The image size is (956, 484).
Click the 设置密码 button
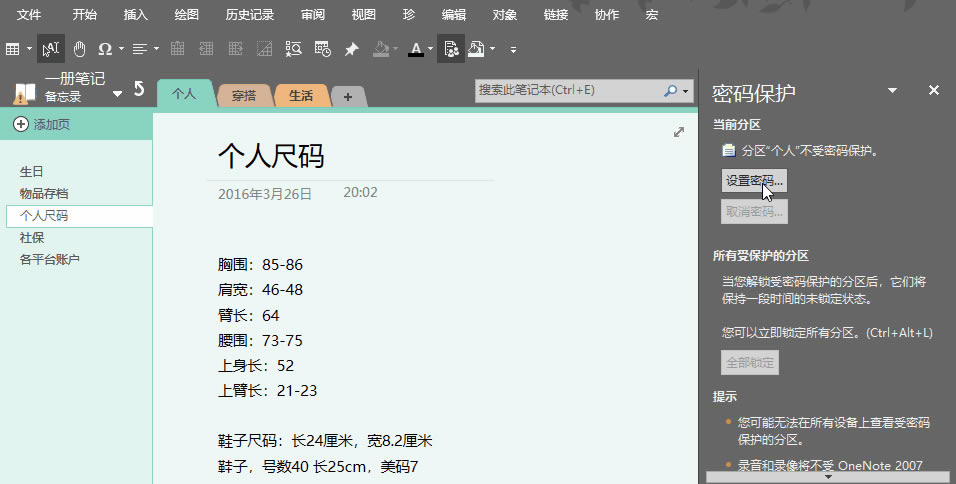tap(753, 181)
